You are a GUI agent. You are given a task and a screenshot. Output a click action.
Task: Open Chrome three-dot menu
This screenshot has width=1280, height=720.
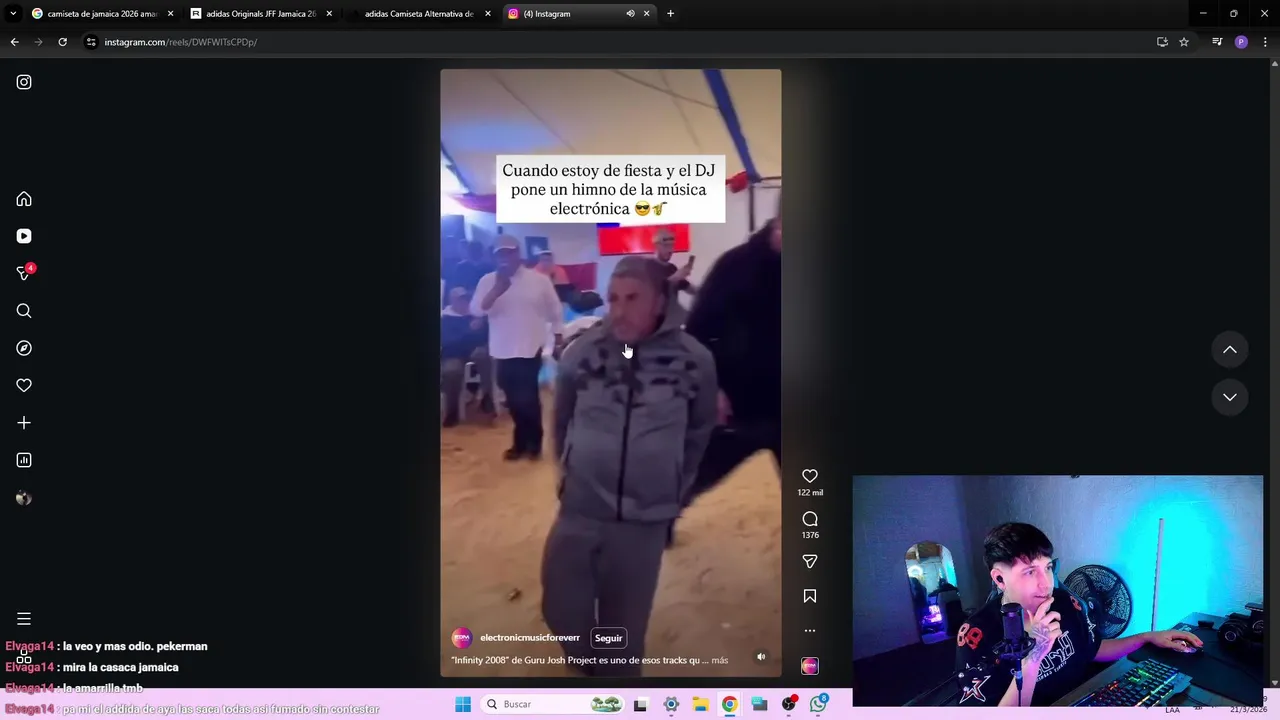[1265, 42]
